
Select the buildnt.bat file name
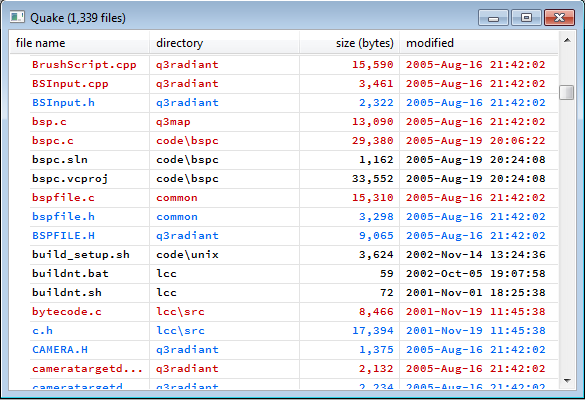(70, 274)
